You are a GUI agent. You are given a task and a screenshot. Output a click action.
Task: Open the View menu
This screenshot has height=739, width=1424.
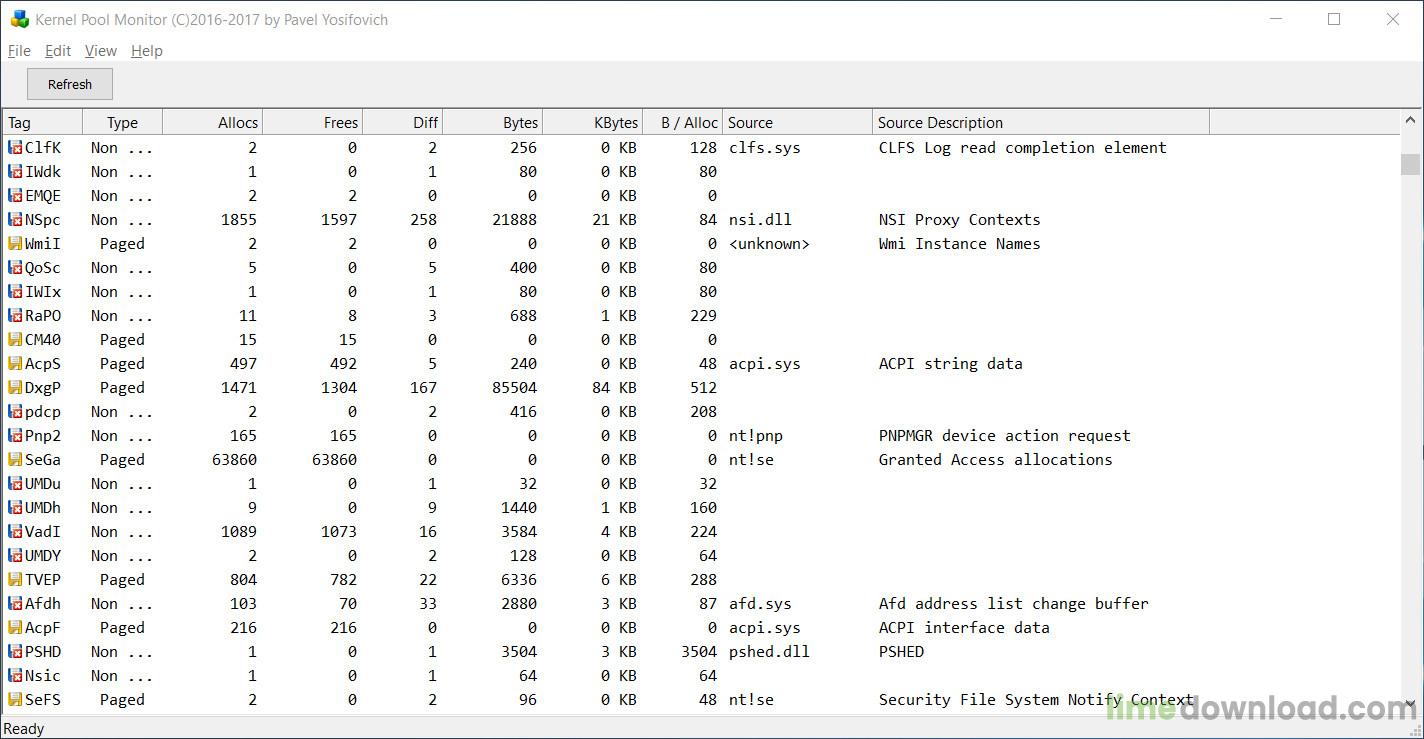[x=100, y=51]
